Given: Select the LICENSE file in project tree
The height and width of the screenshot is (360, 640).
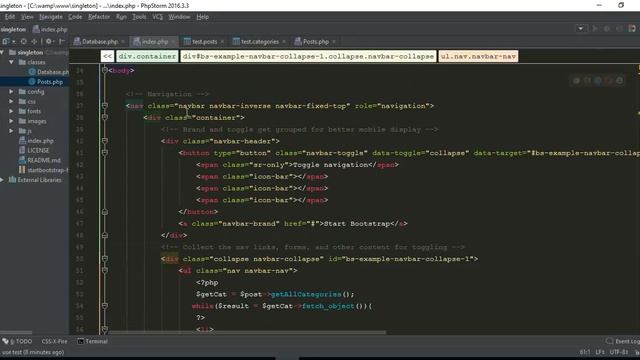Looking at the screenshot, I should 34,150.
